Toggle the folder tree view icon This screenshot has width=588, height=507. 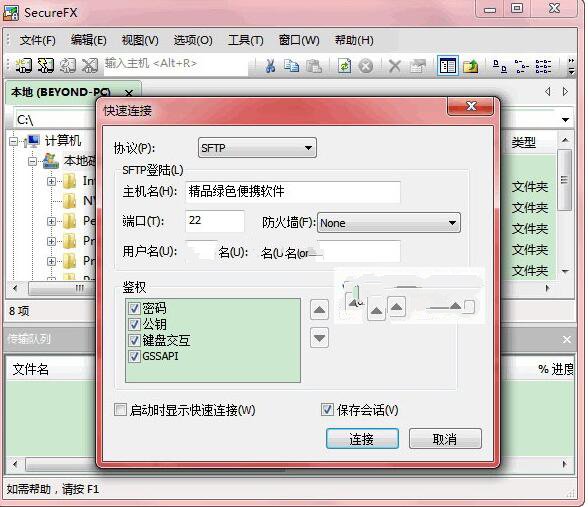(x=447, y=66)
